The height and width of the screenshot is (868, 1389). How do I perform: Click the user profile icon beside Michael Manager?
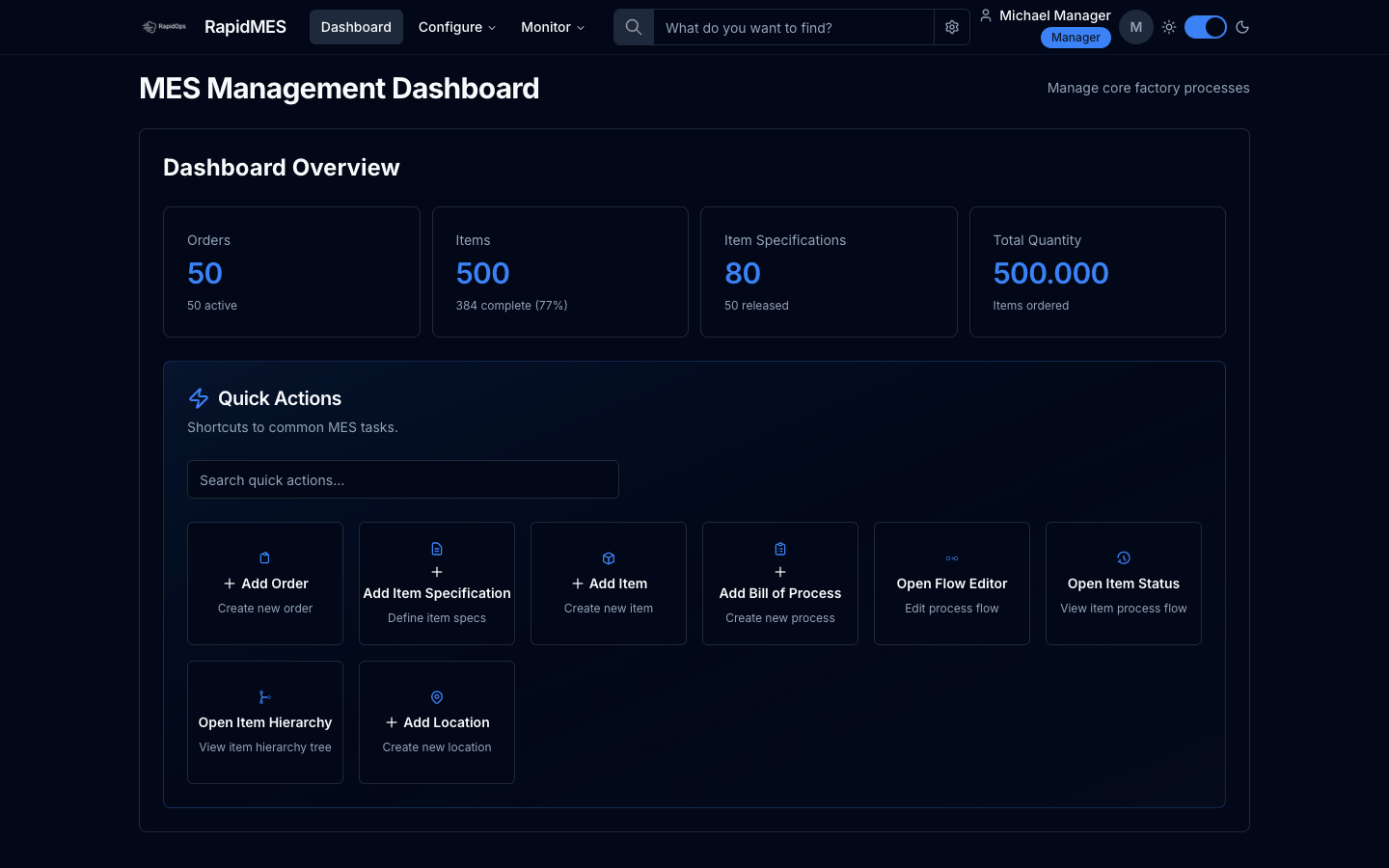pos(986,15)
